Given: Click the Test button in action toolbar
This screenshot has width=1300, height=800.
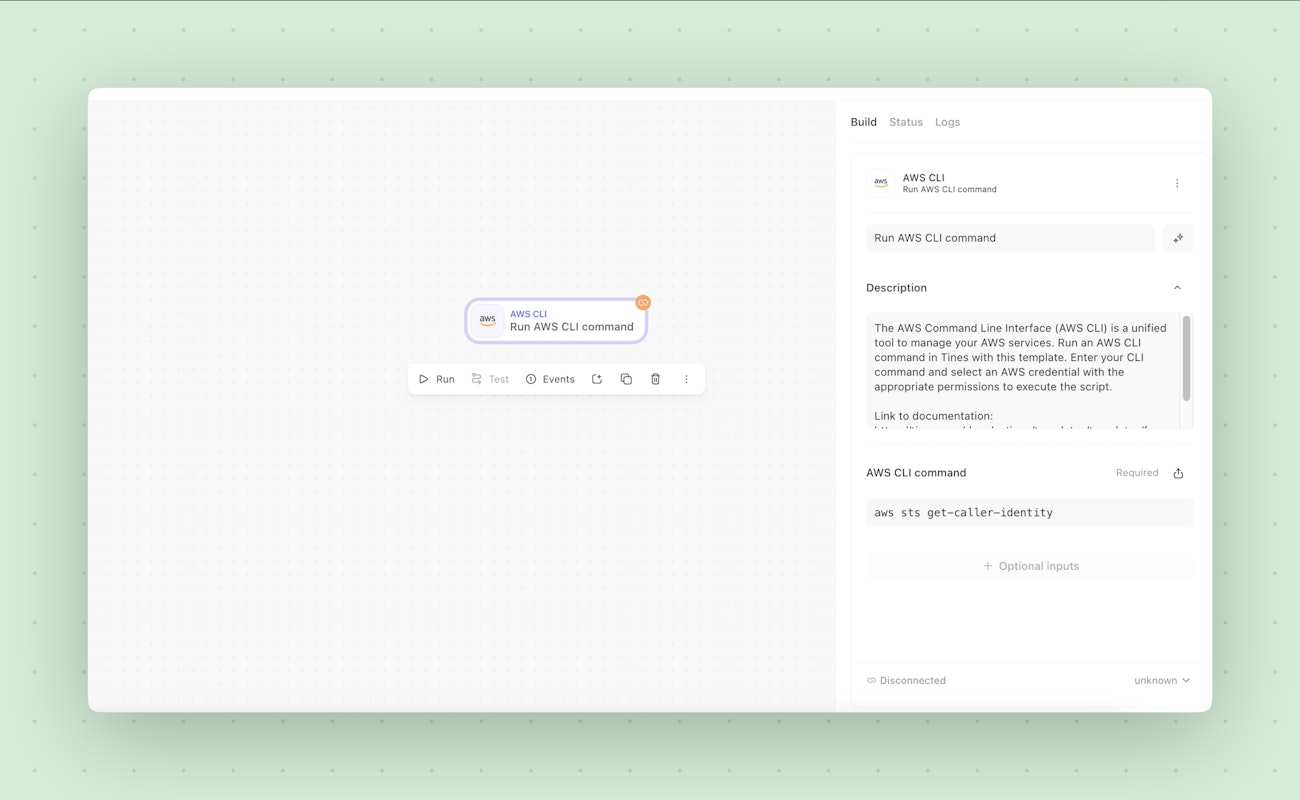Looking at the screenshot, I should [490, 379].
